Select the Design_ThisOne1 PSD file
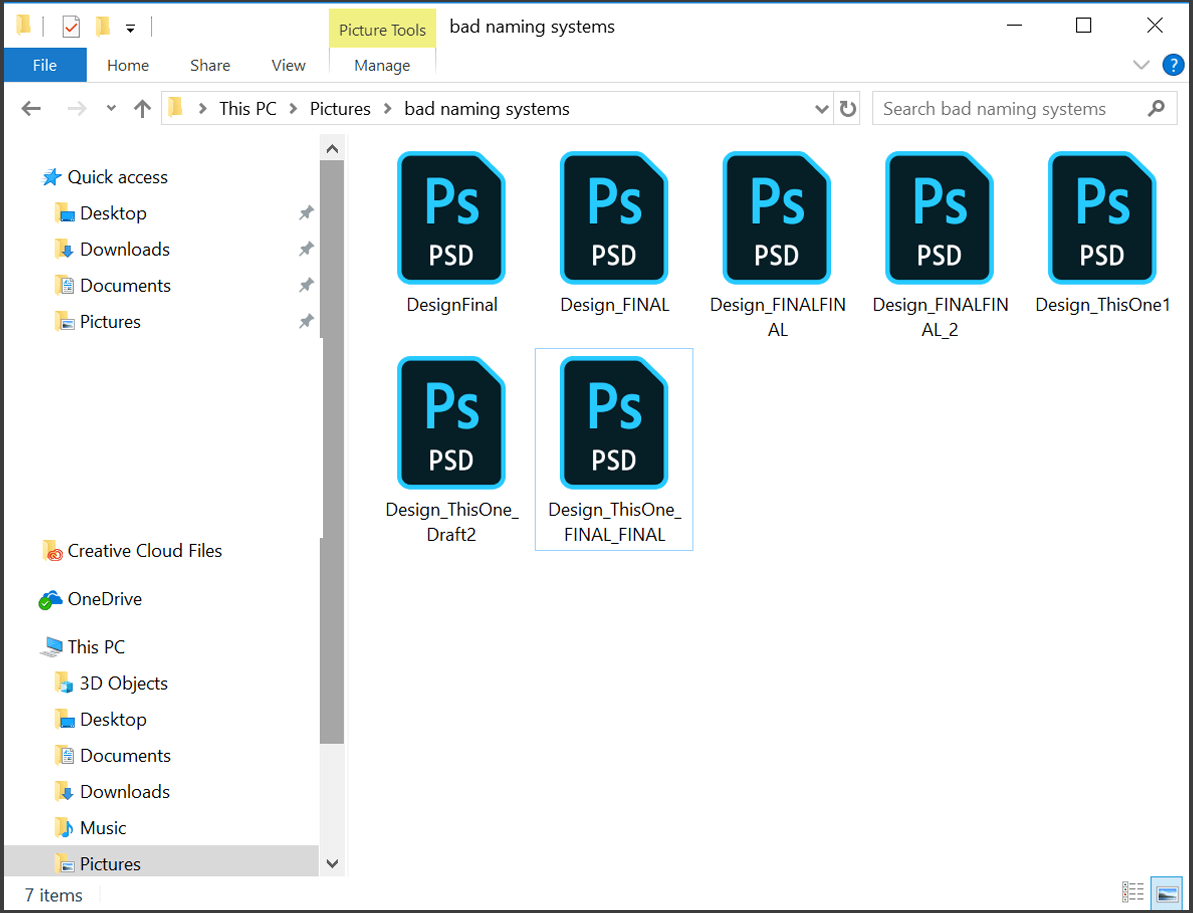Image resolution: width=1193 pixels, height=913 pixels. point(1102,218)
